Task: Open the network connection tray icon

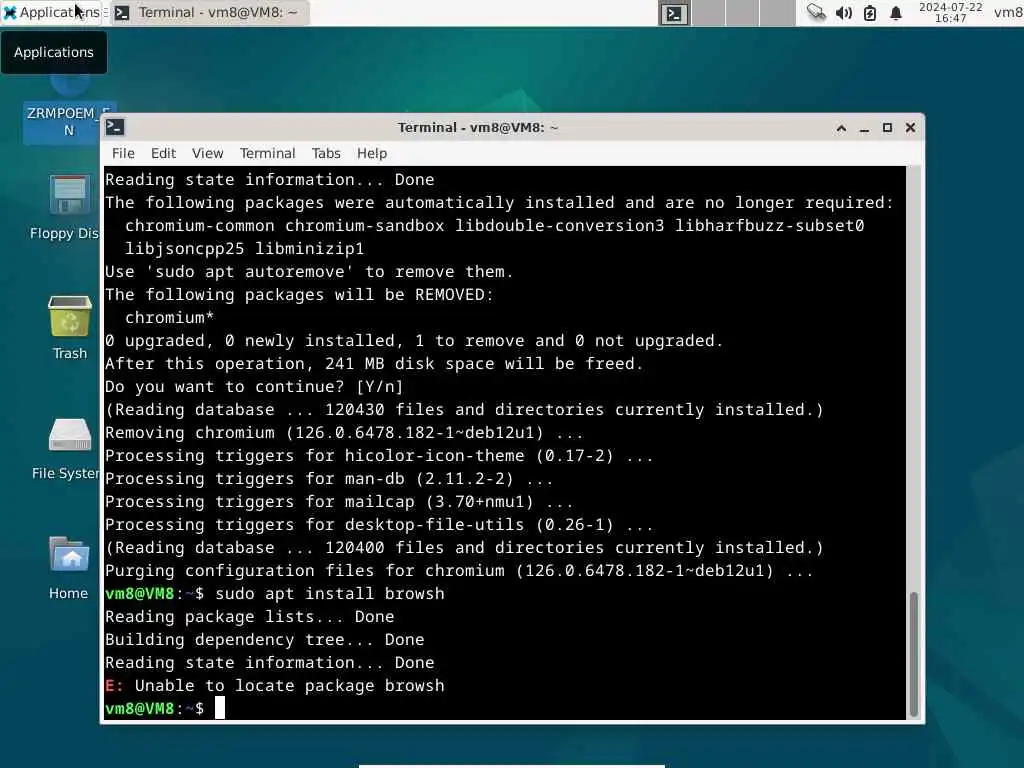Action: pos(816,12)
